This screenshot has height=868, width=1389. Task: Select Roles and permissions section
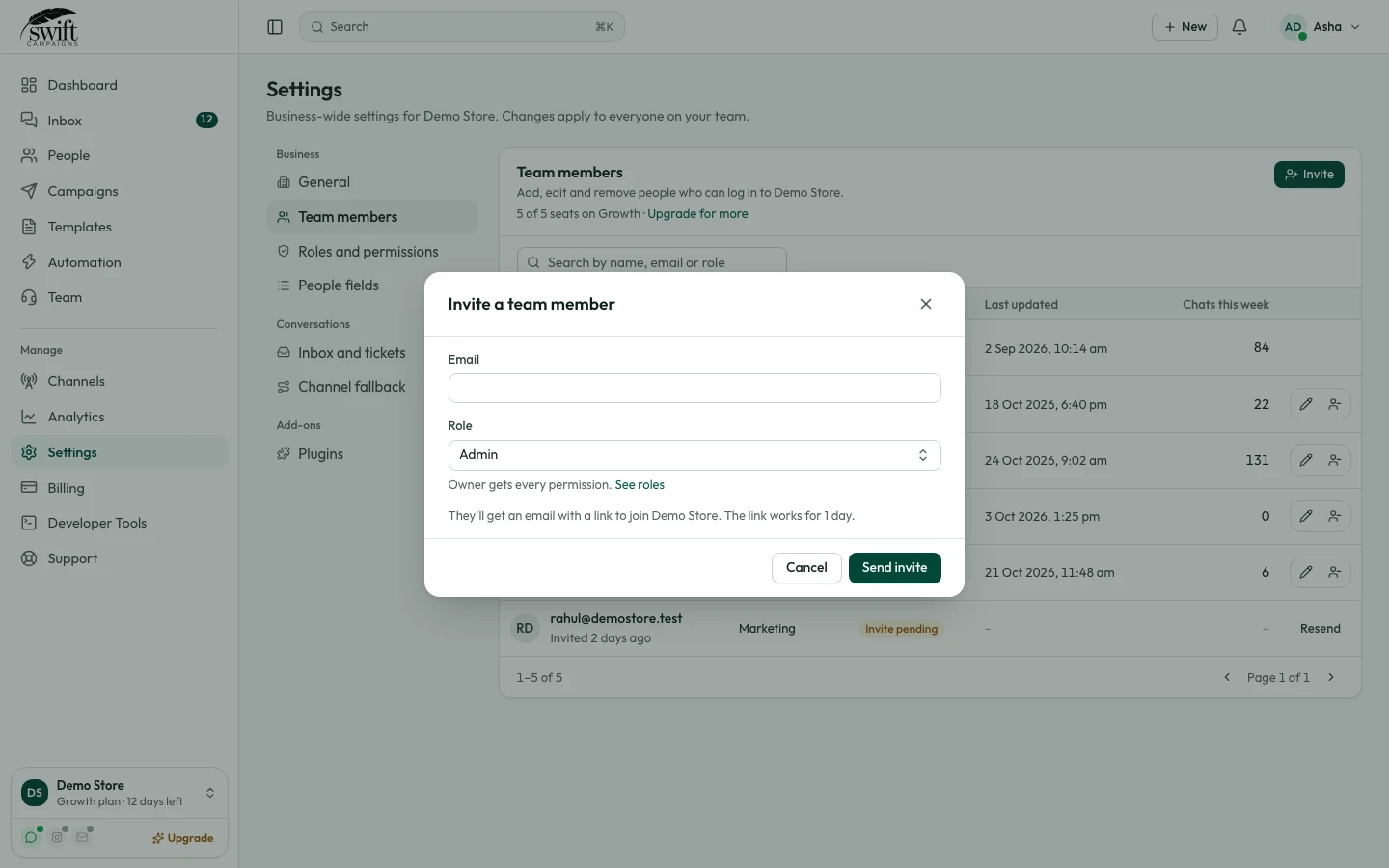[372, 252]
